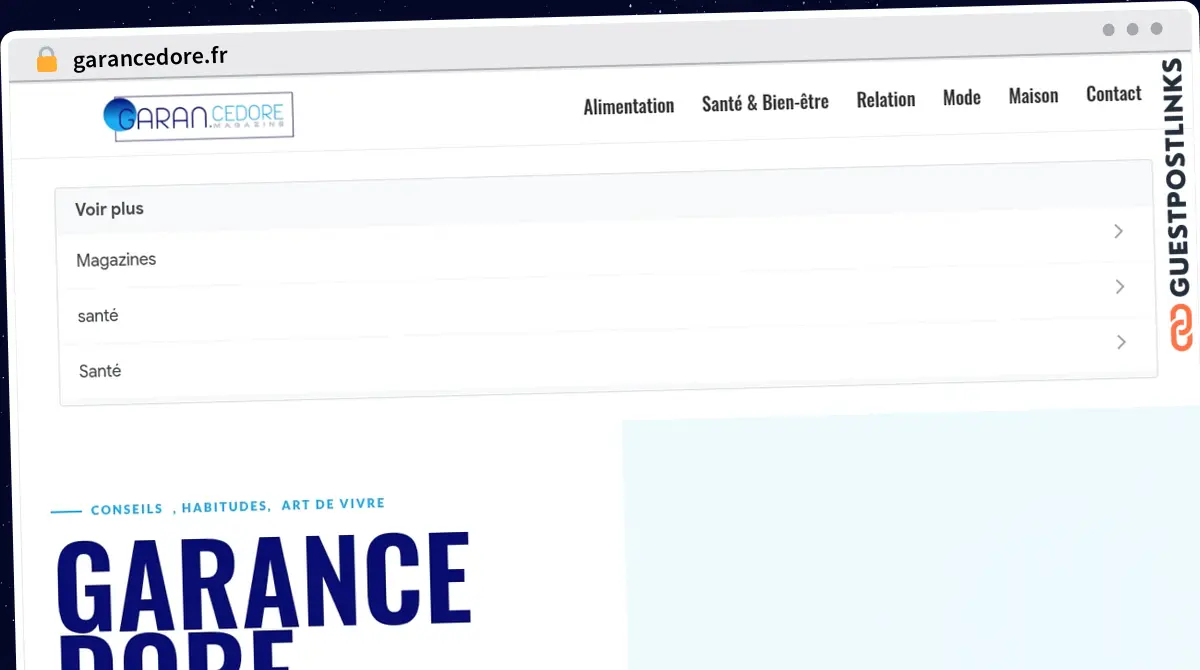Click the HABITUDES tag label

[225, 506]
